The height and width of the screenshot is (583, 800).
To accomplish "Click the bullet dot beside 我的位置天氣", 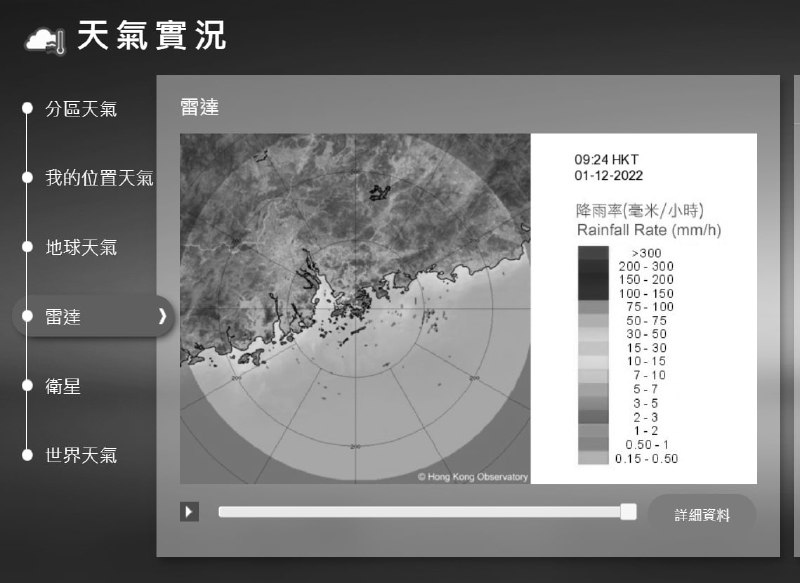I will pos(27,176).
